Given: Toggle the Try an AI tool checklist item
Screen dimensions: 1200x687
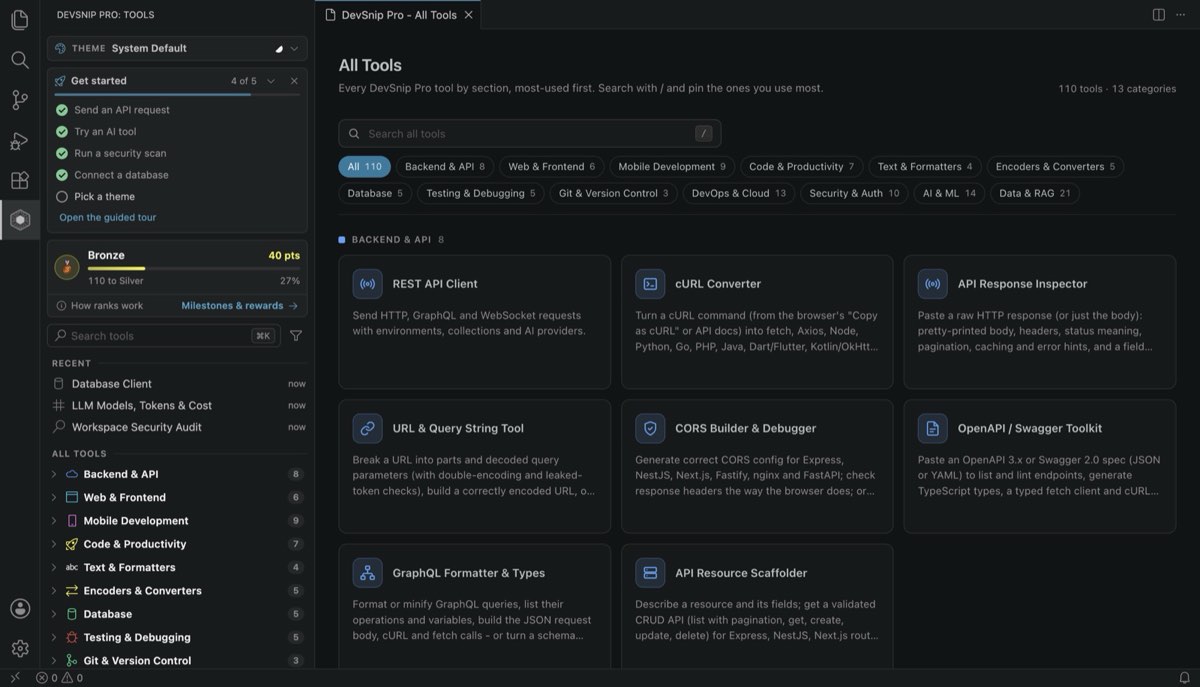Looking at the screenshot, I should 62,132.
